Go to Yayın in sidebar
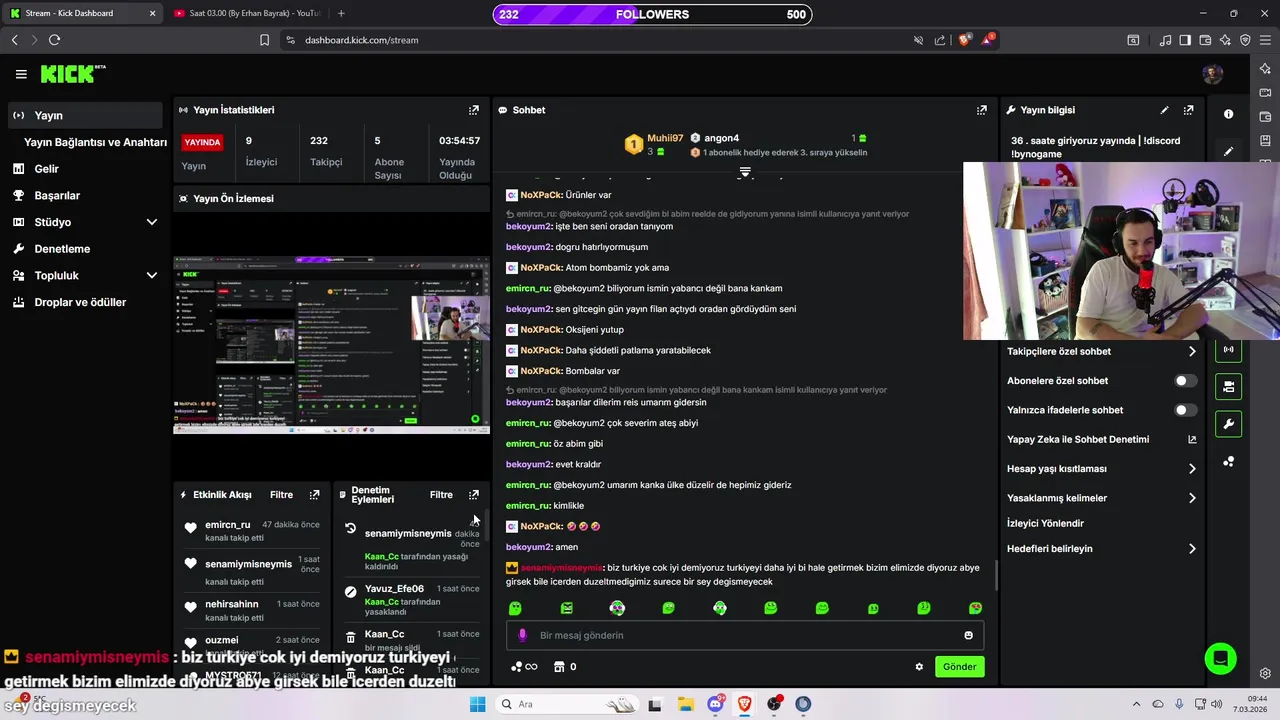The width and height of the screenshot is (1280, 720). [85, 115]
